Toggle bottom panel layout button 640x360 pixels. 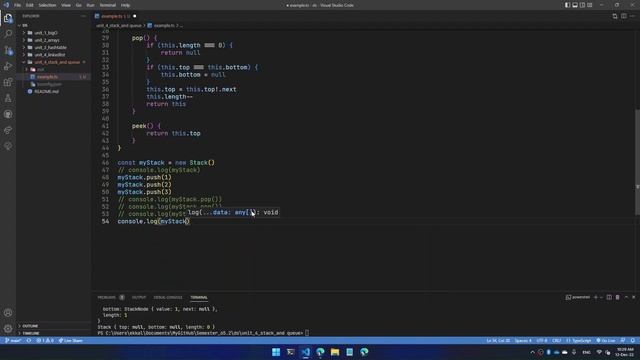pos(575,5)
